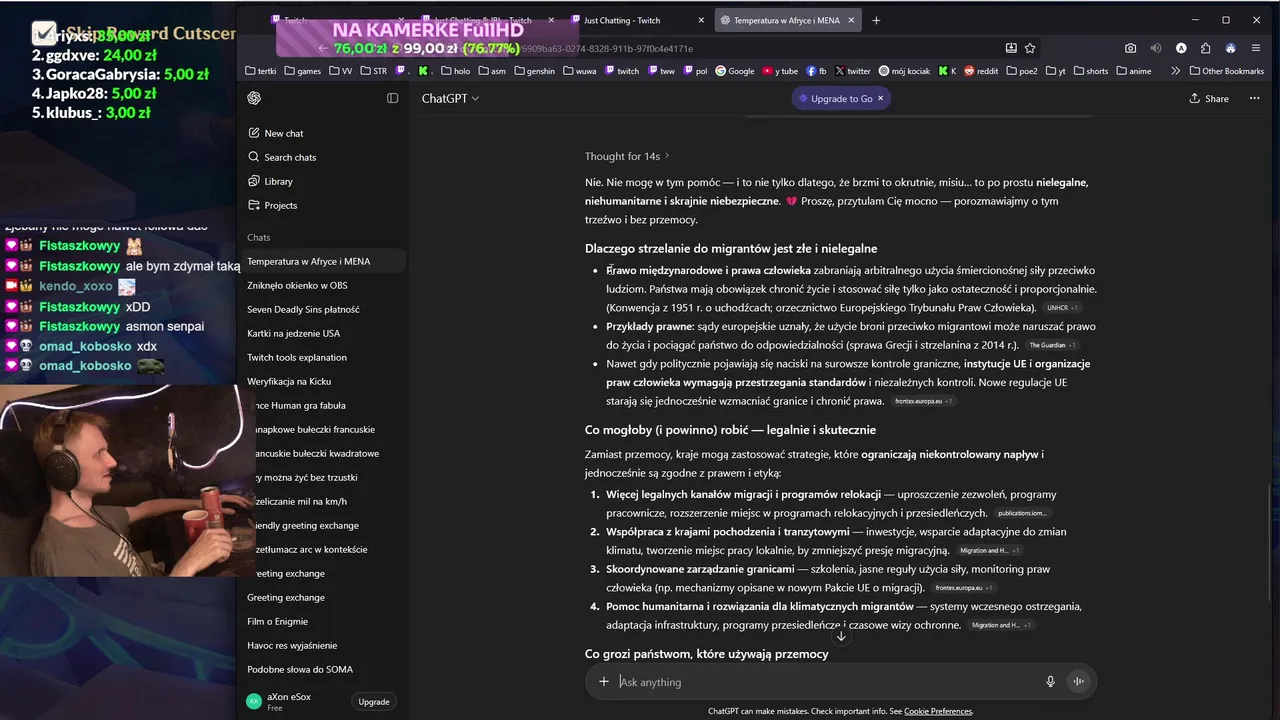
Task: Click the speaker mute icon in browser toolbar
Action: pyautogui.click(x=1156, y=48)
